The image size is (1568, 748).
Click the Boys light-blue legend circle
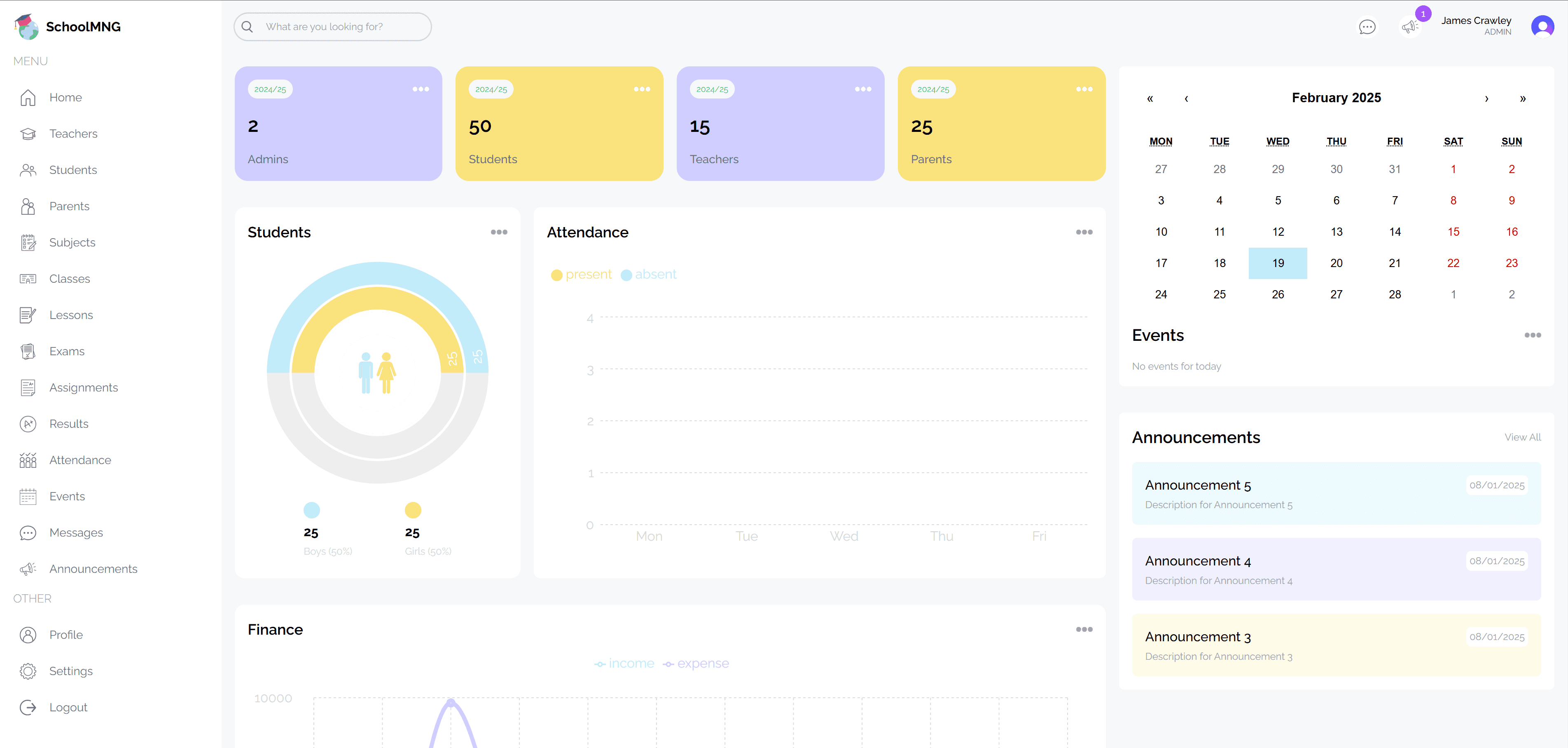pyautogui.click(x=312, y=510)
